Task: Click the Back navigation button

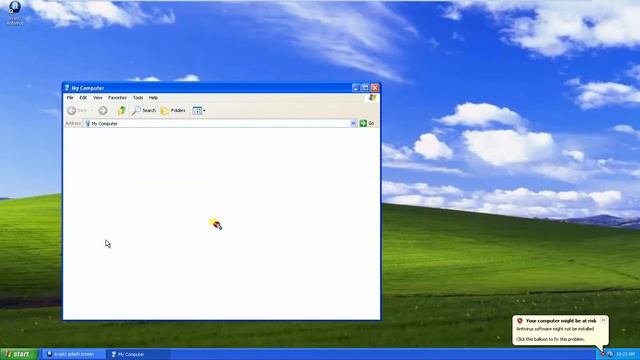Action: [78, 111]
